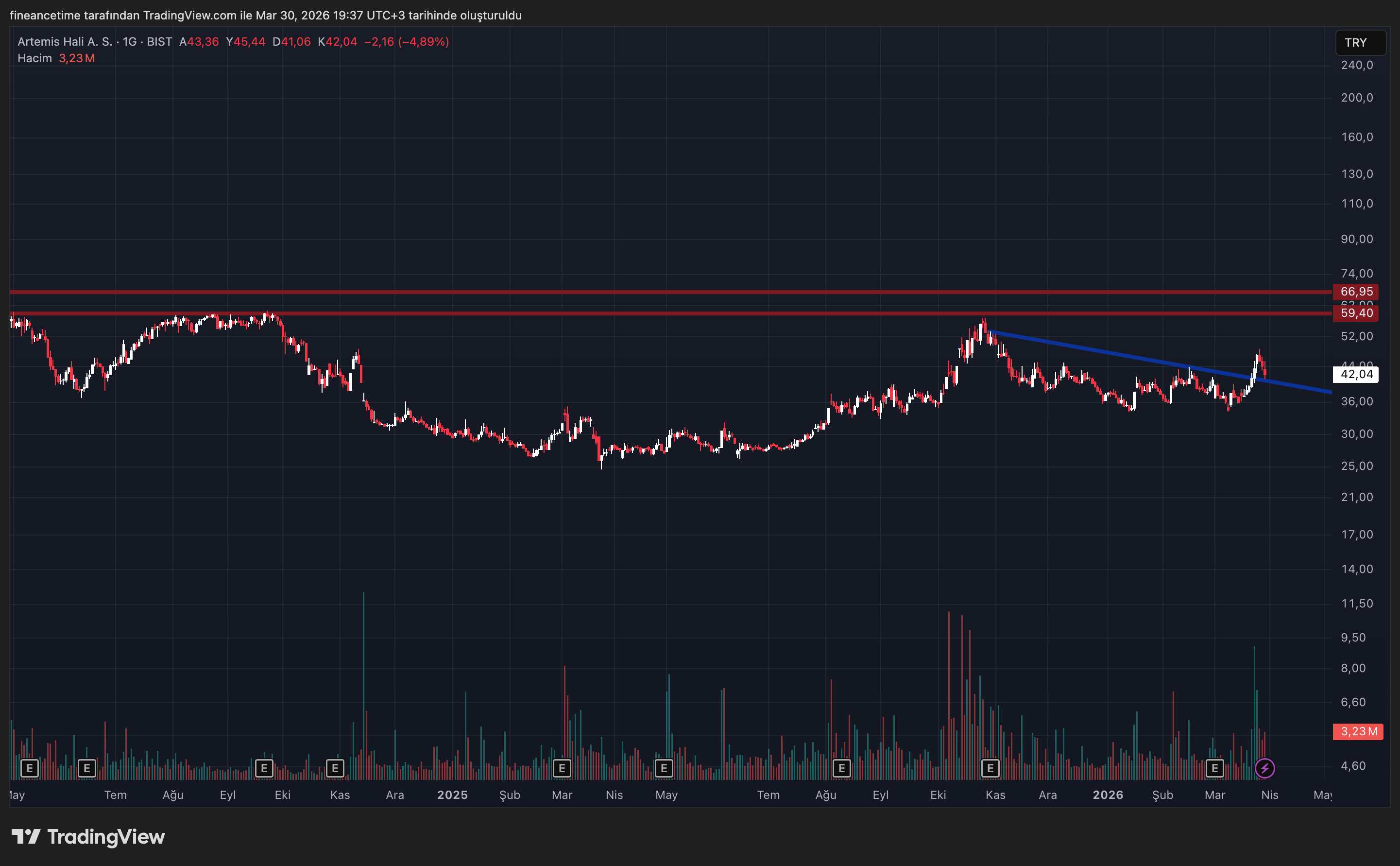Click the 42,04 current price label
Image resolution: width=1400 pixels, height=866 pixels.
tap(1356, 374)
